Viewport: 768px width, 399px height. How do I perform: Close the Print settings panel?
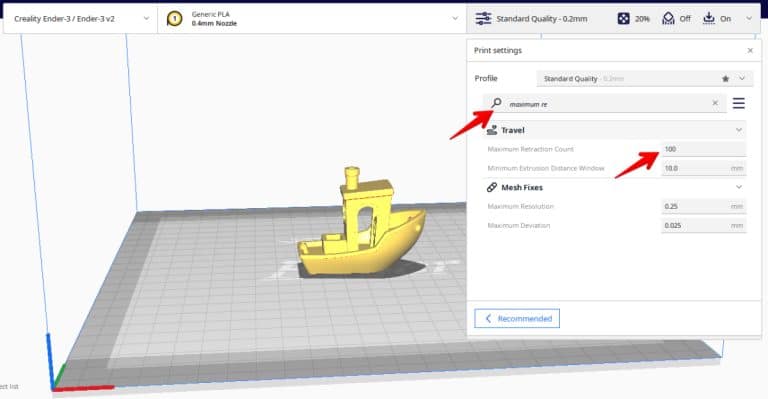click(750, 50)
